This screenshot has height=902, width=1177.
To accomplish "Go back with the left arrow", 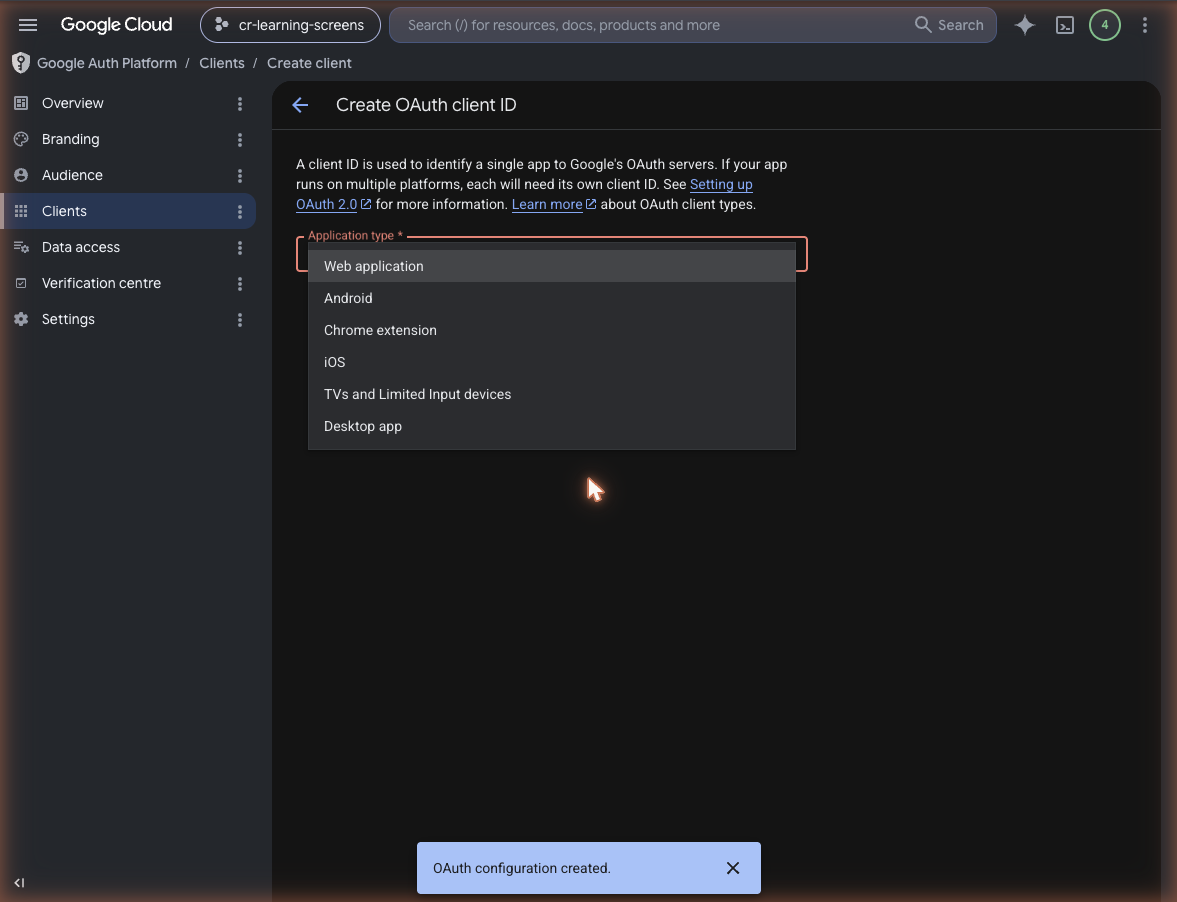I will tap(300, 105).
